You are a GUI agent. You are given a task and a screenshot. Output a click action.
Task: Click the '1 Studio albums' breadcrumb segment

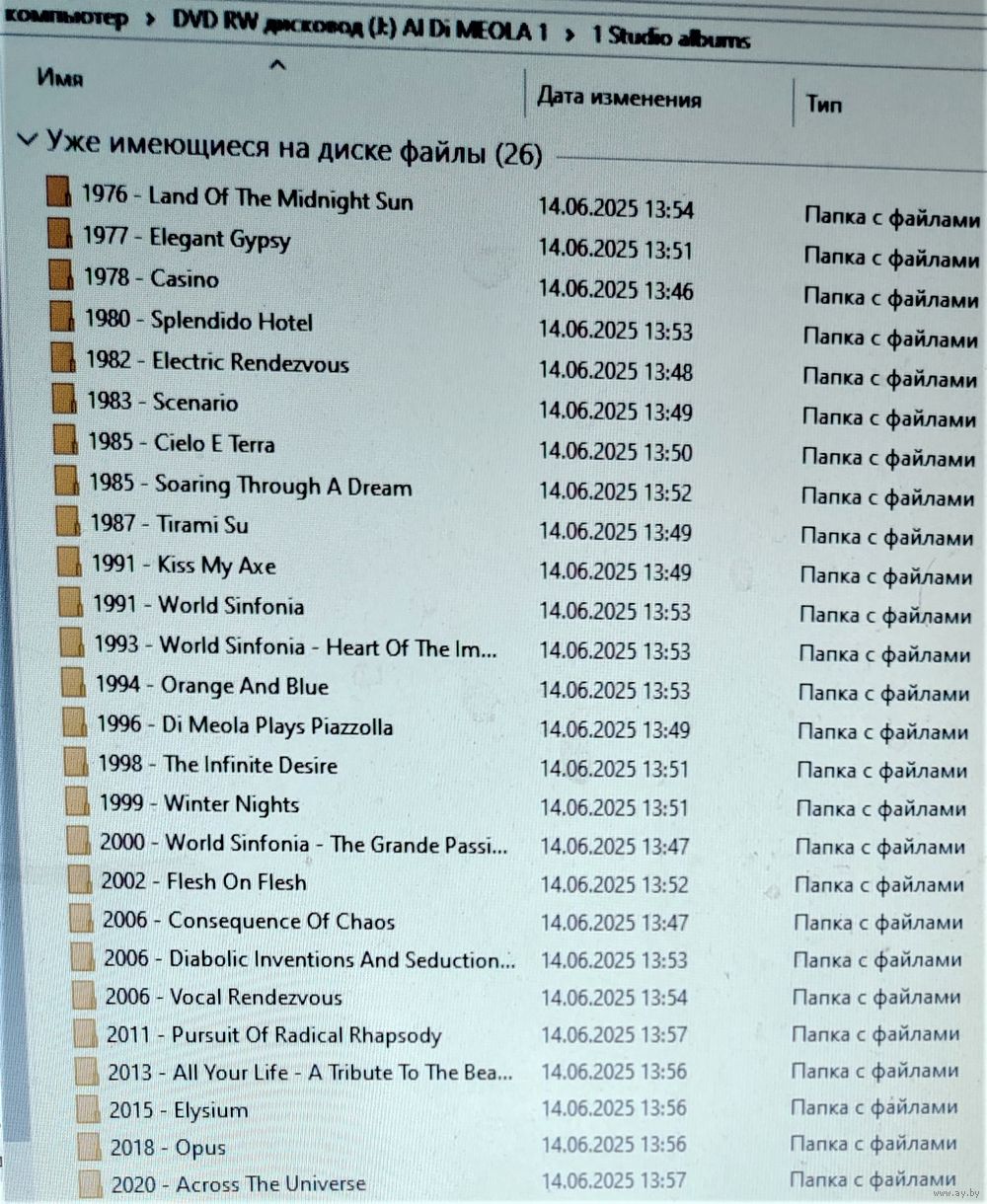[x=671, y=38]
